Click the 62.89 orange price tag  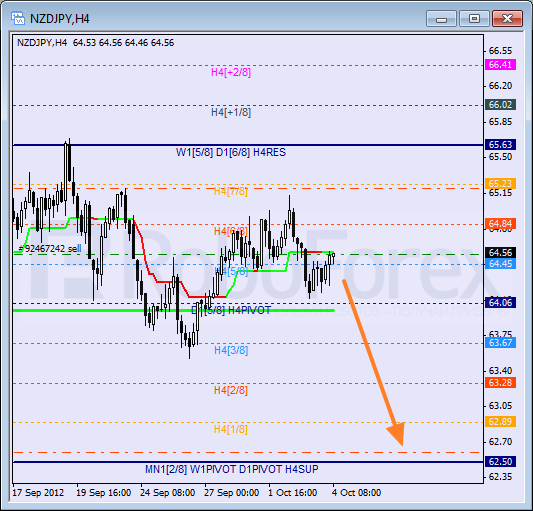pyautogui.click(x=500, y=422)
